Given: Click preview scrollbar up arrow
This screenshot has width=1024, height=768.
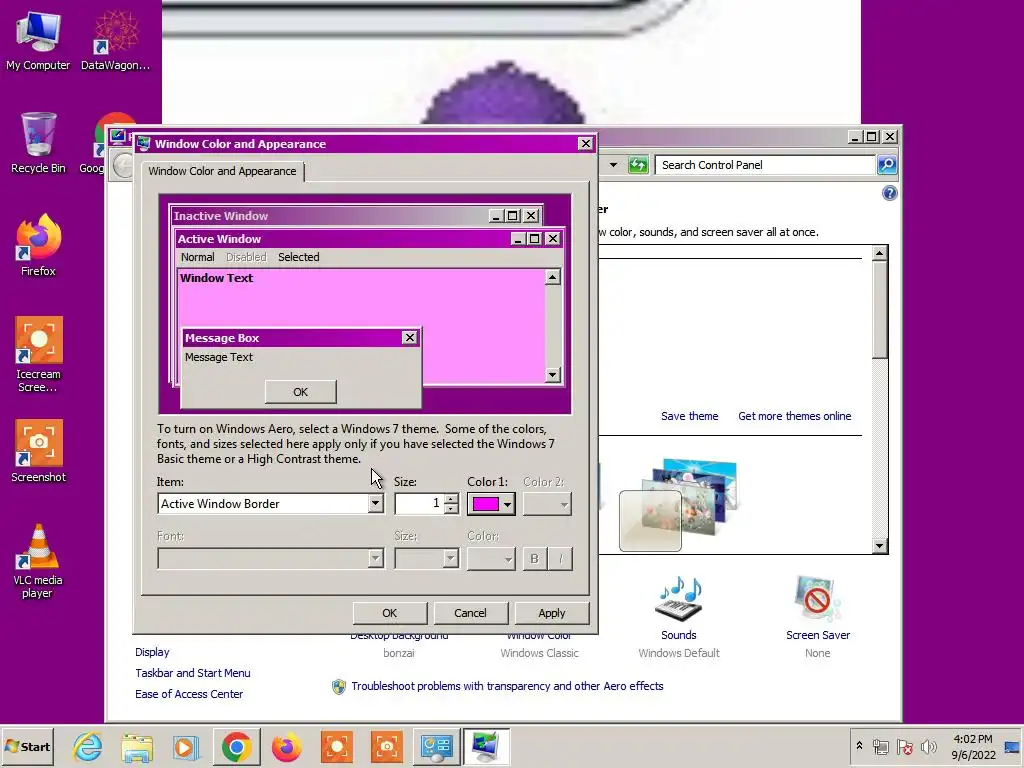Looking at the screenshot, I should [x=552, y=277].
